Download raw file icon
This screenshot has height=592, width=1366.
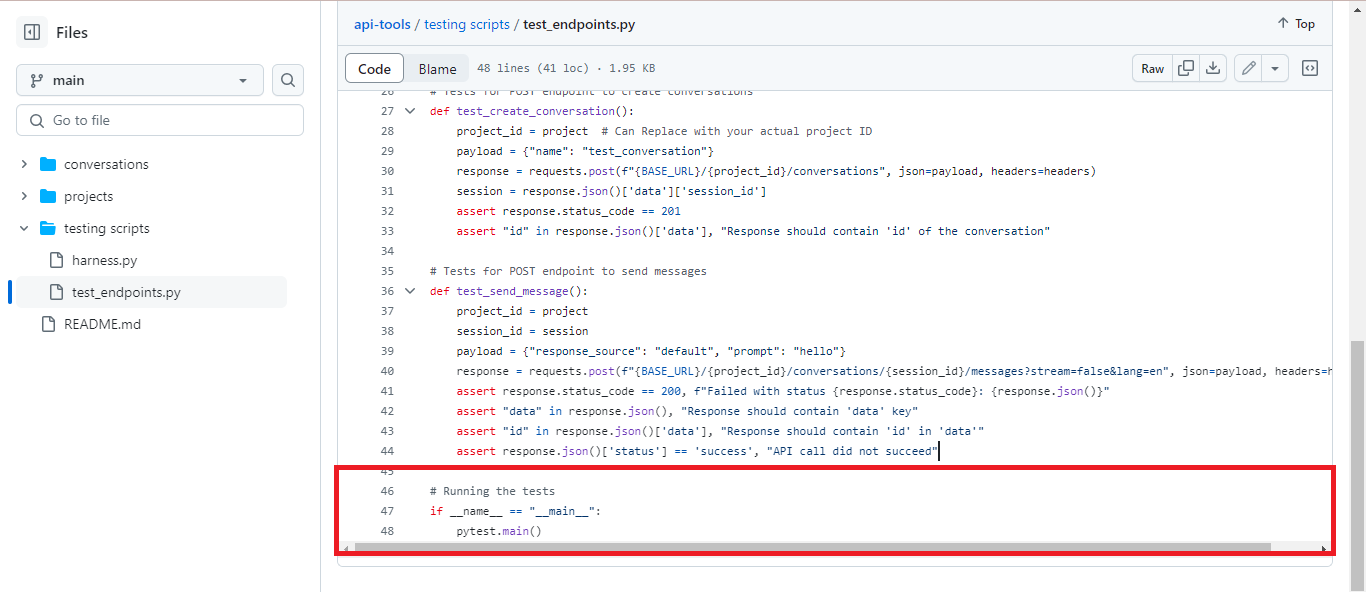click(1213, 68)
